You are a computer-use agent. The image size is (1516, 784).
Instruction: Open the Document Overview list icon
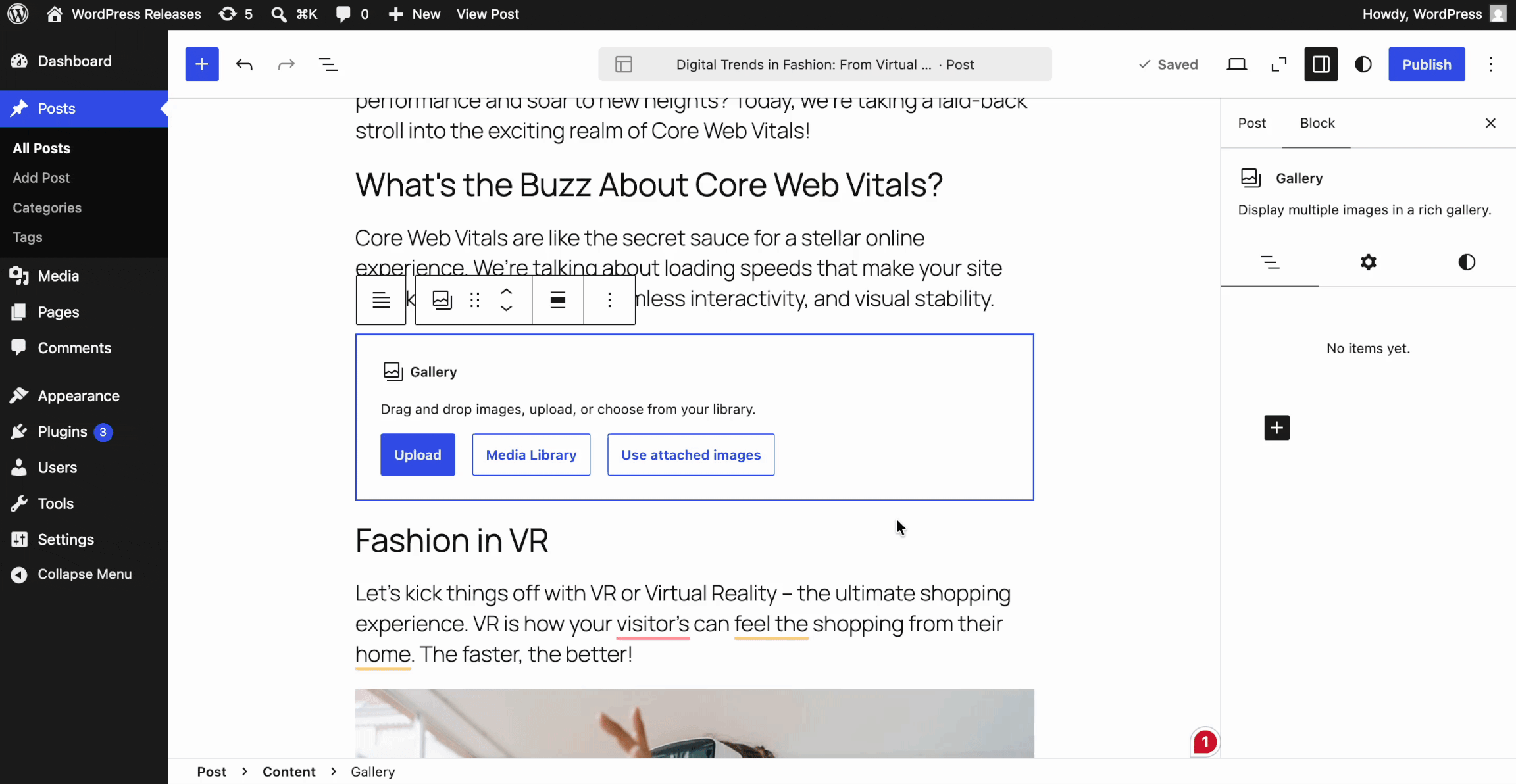pos(328,64)
